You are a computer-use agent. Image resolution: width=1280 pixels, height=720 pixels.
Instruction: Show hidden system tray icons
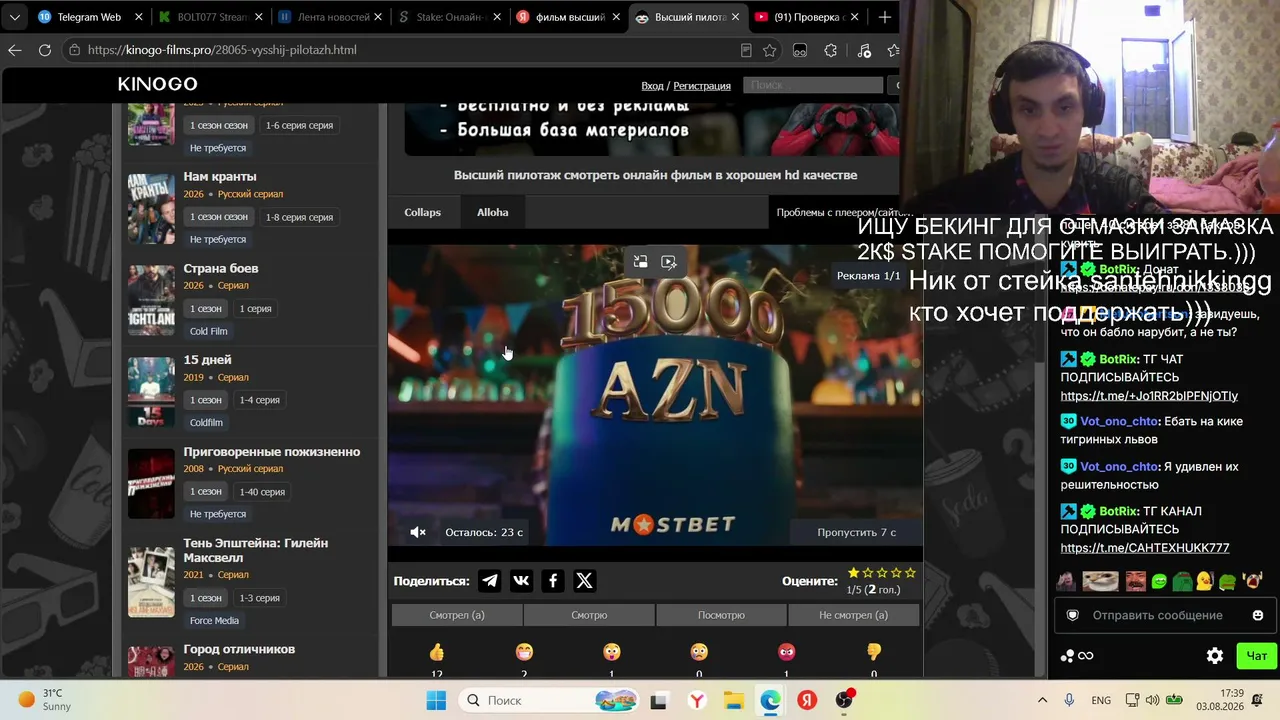click(1042, 700)
